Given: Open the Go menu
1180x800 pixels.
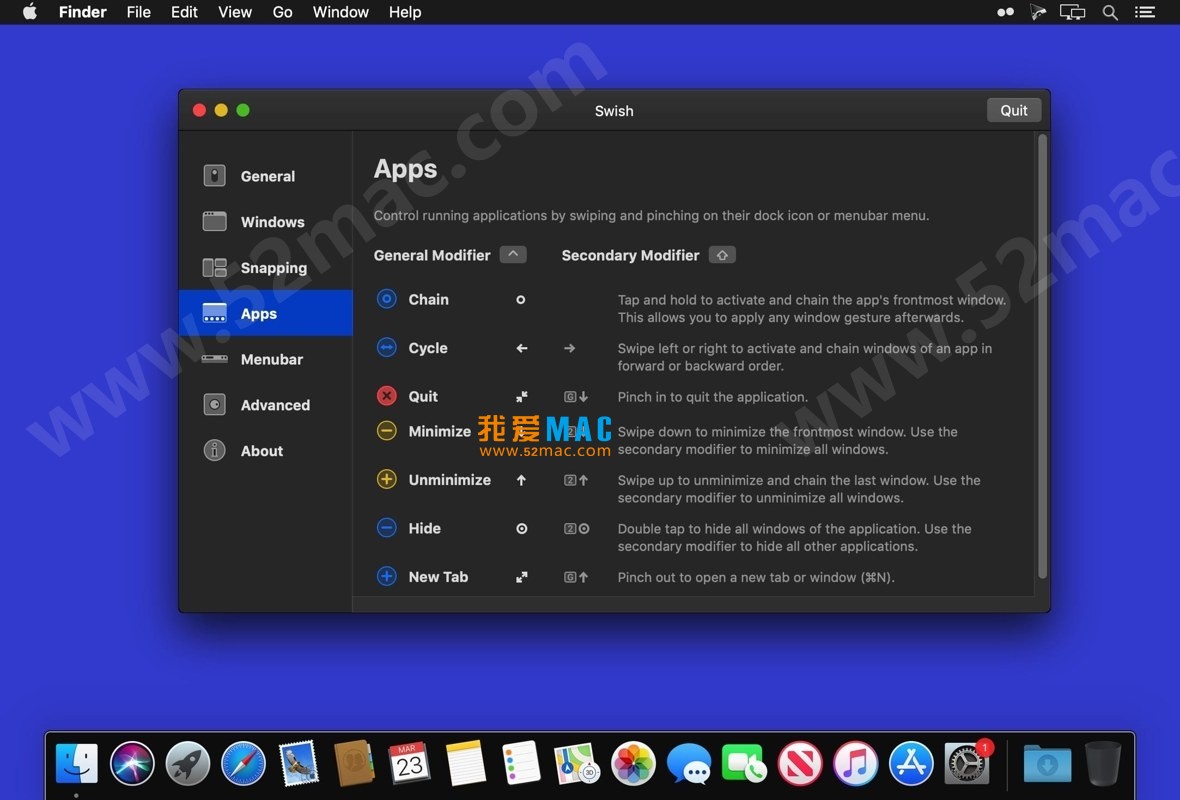Looking at the screenshot, I should pos(282,12).
